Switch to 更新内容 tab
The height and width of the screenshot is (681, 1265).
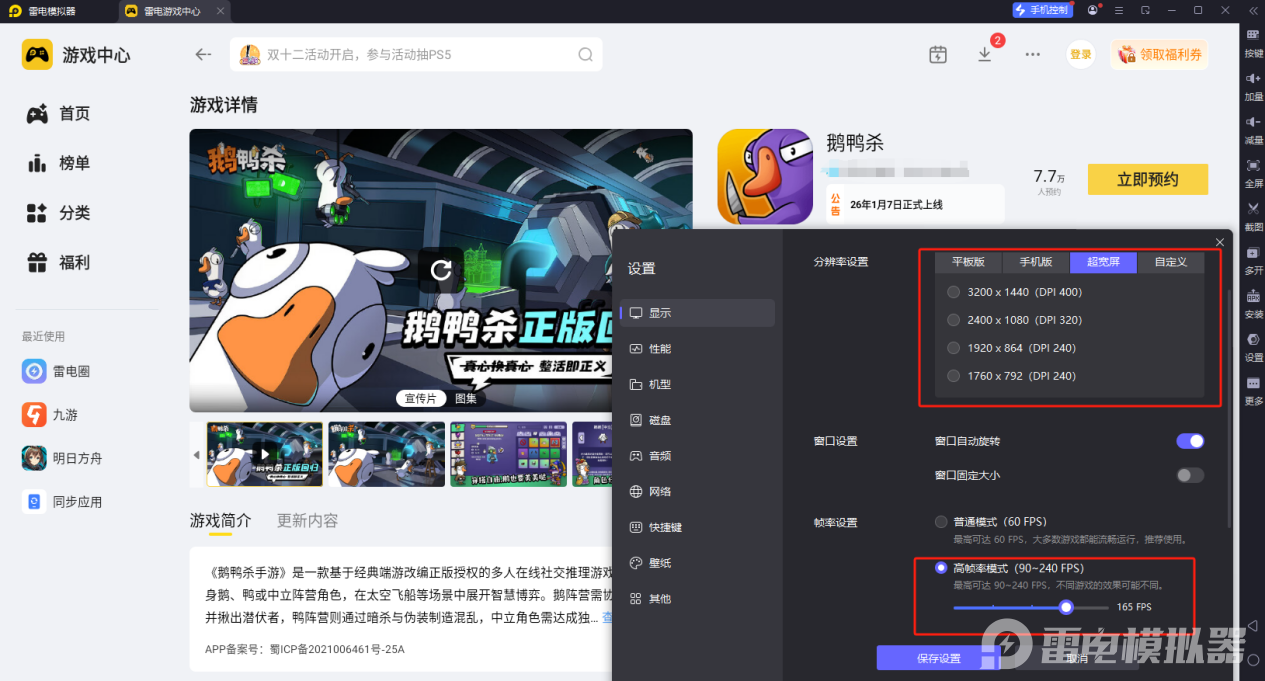pyautogui.click(x=308, y=521)
